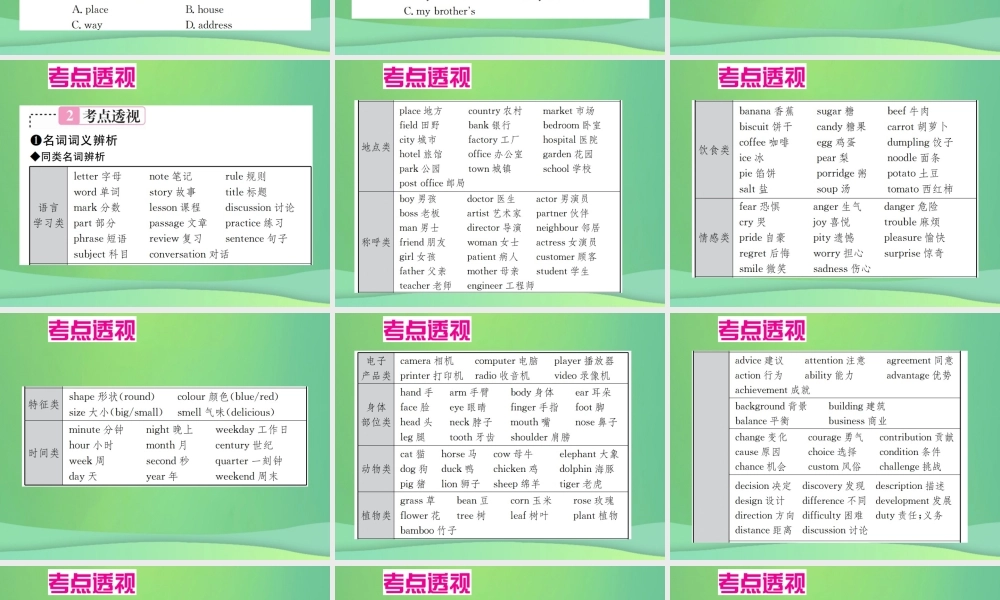Click the 称呼类 category cell
Image resolution: width=1000 pixels, height=600 pixels.
tap(376, 242)
